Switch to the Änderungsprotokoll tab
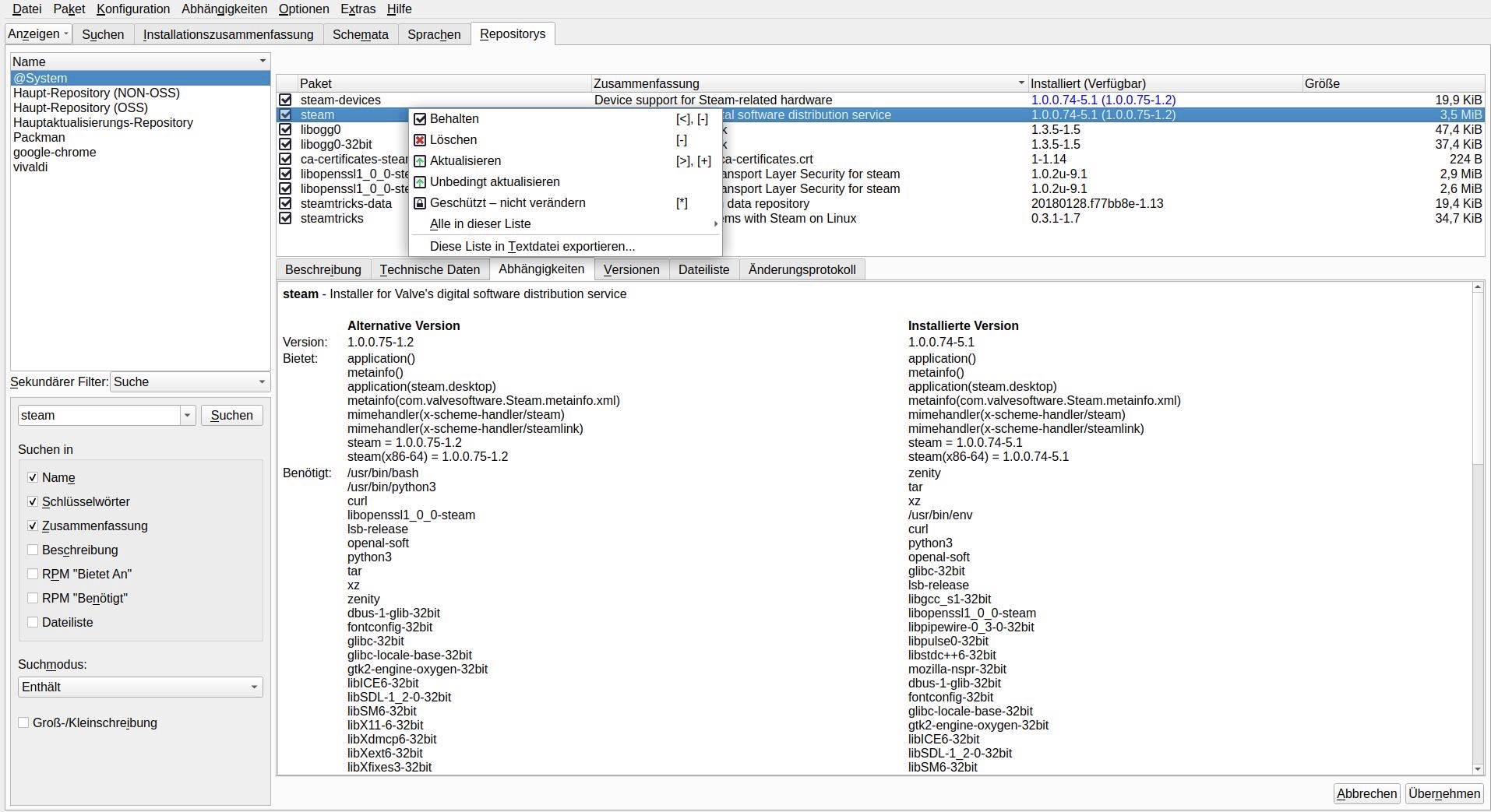Image resolution: width=1491 pixels, height=812 pixels. [x=802, y=269]
